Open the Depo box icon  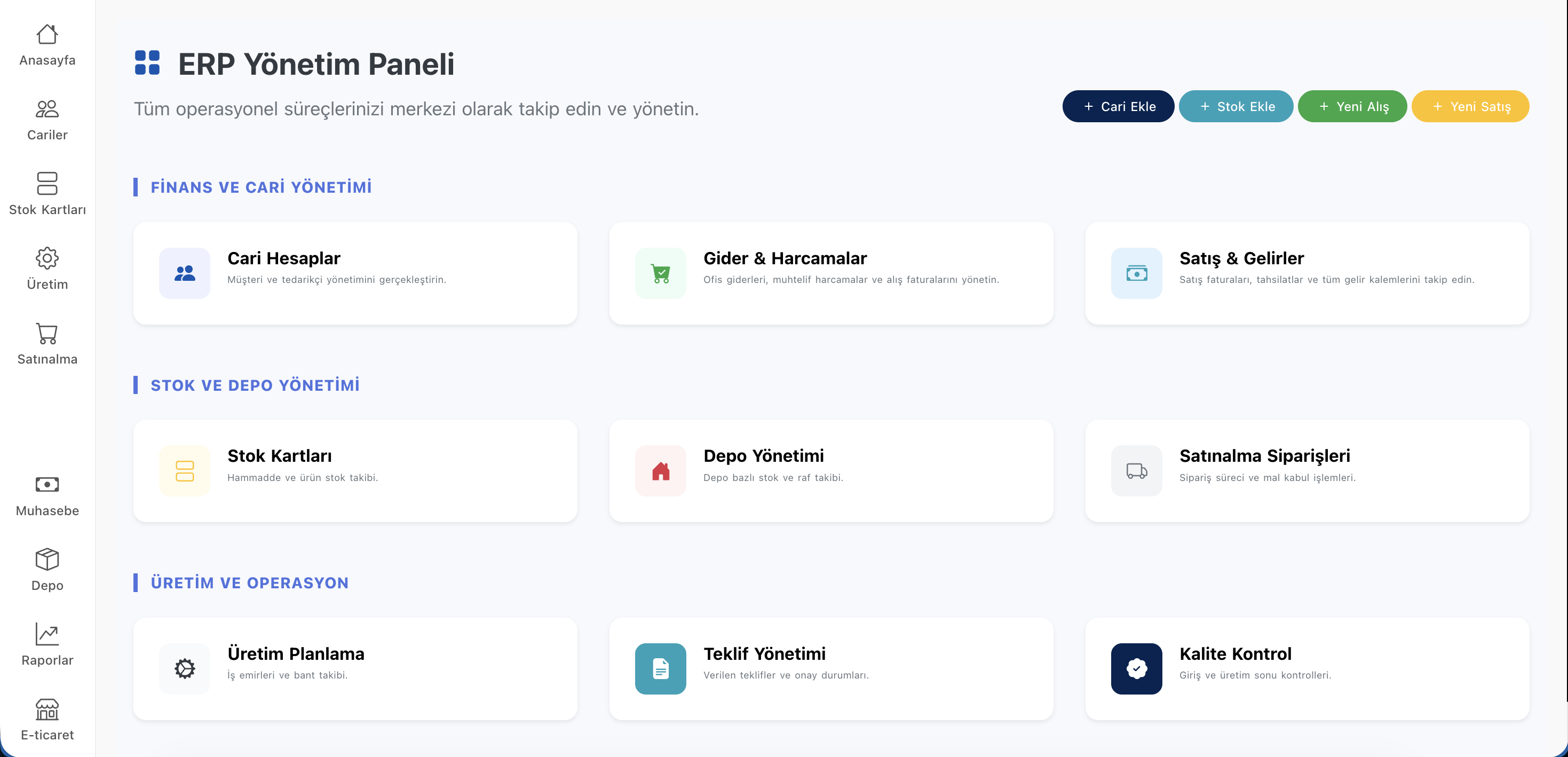47,559
